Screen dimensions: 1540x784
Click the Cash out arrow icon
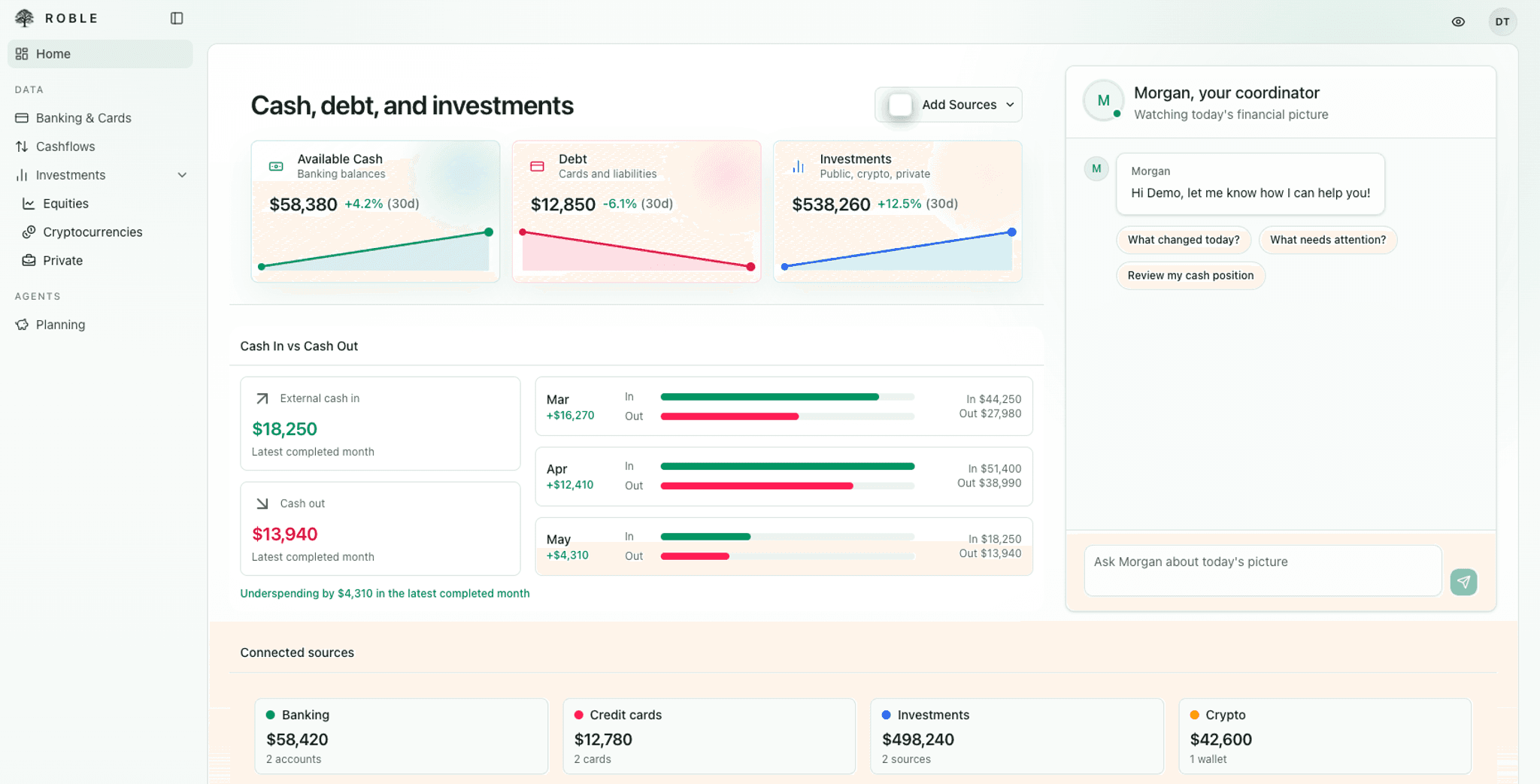262,504
